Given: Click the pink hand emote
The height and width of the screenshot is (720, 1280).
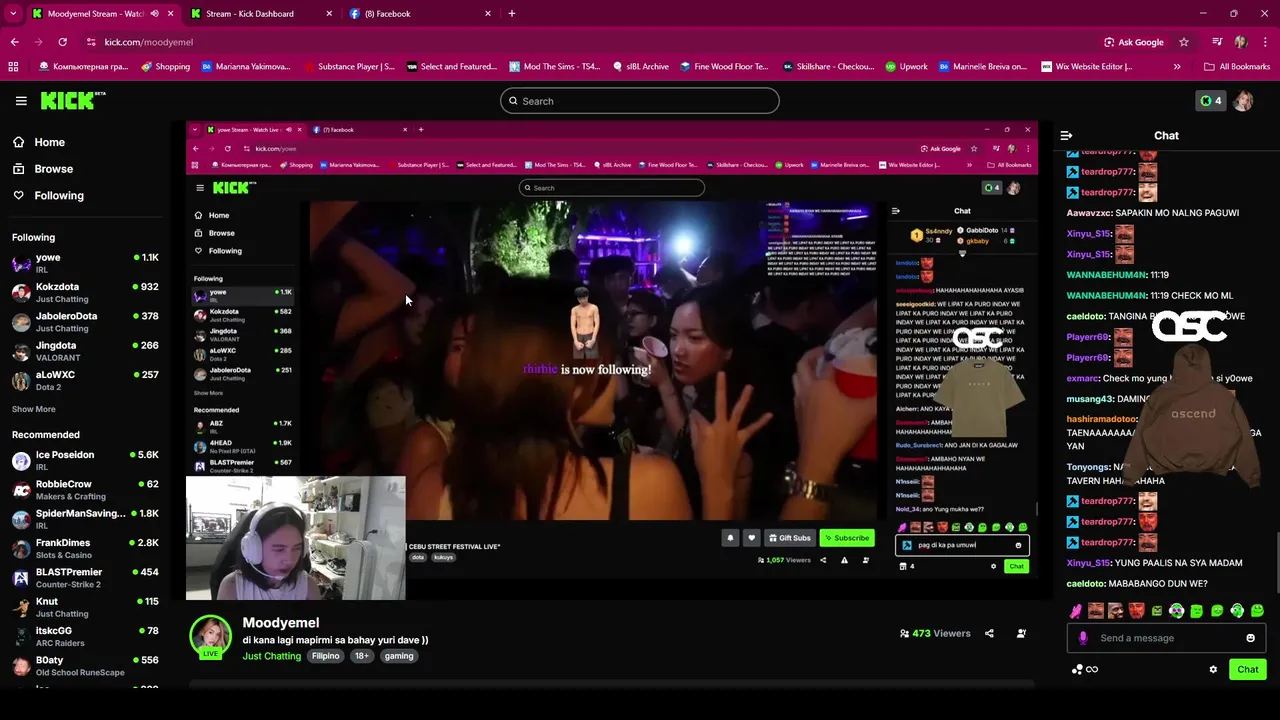Looking at the screenshot, I should click(1075, 611).
